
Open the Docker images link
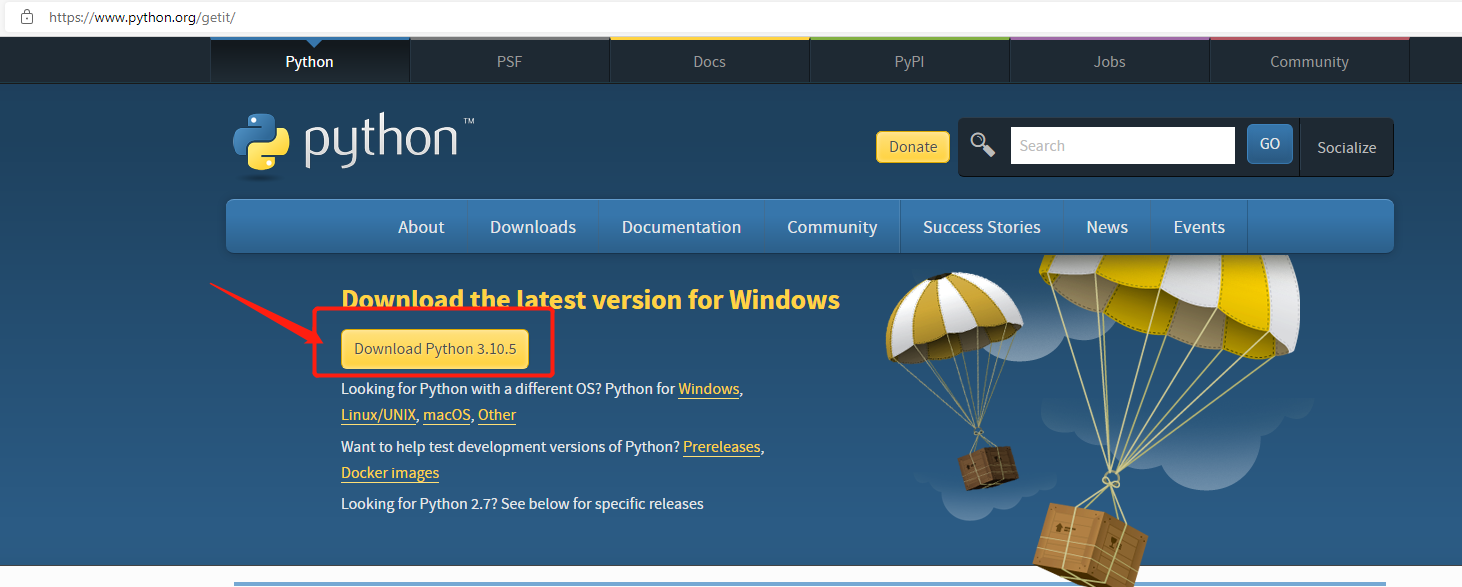pos(390,473)
